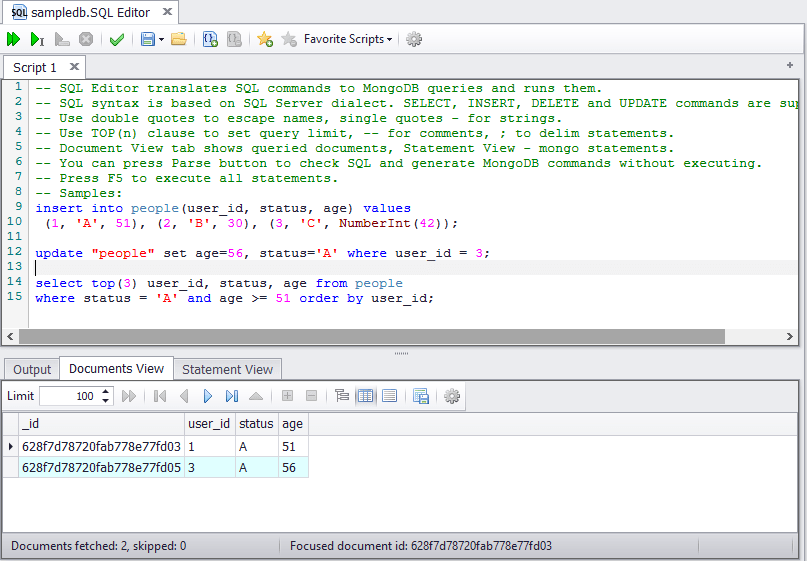Click the Add to favorites star icon
The width and height of the screenshot is (807, 561).
point(264,39)
